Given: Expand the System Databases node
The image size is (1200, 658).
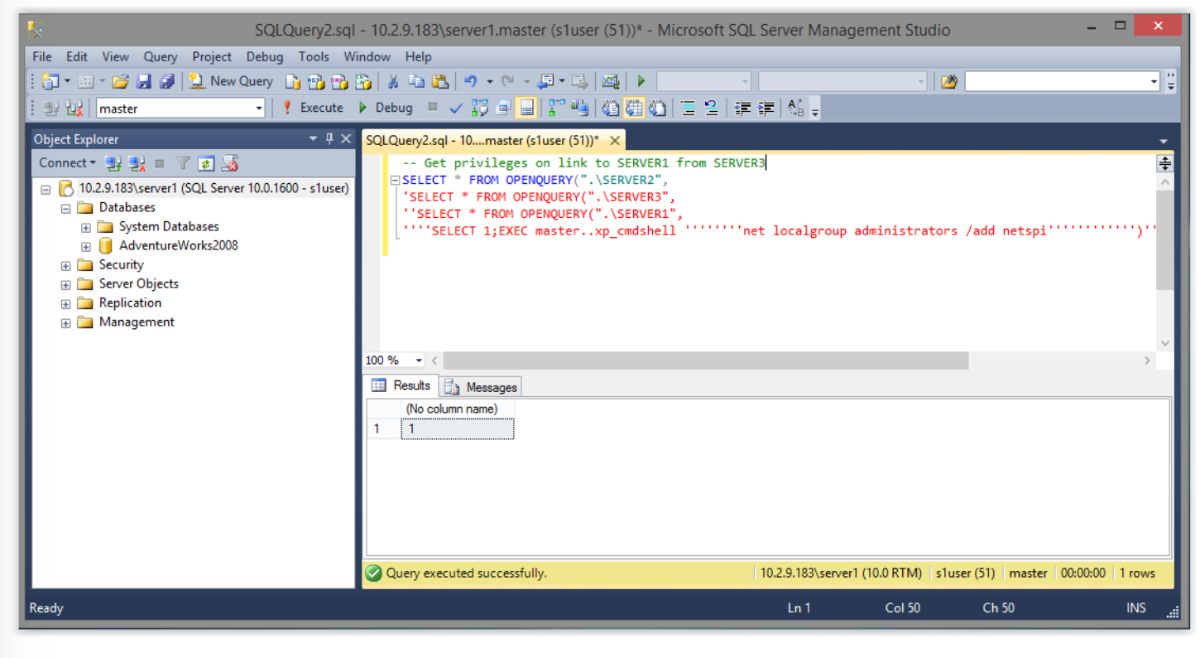Looking at the screenshot, I should pyautogui.click(x=86, y=227).
